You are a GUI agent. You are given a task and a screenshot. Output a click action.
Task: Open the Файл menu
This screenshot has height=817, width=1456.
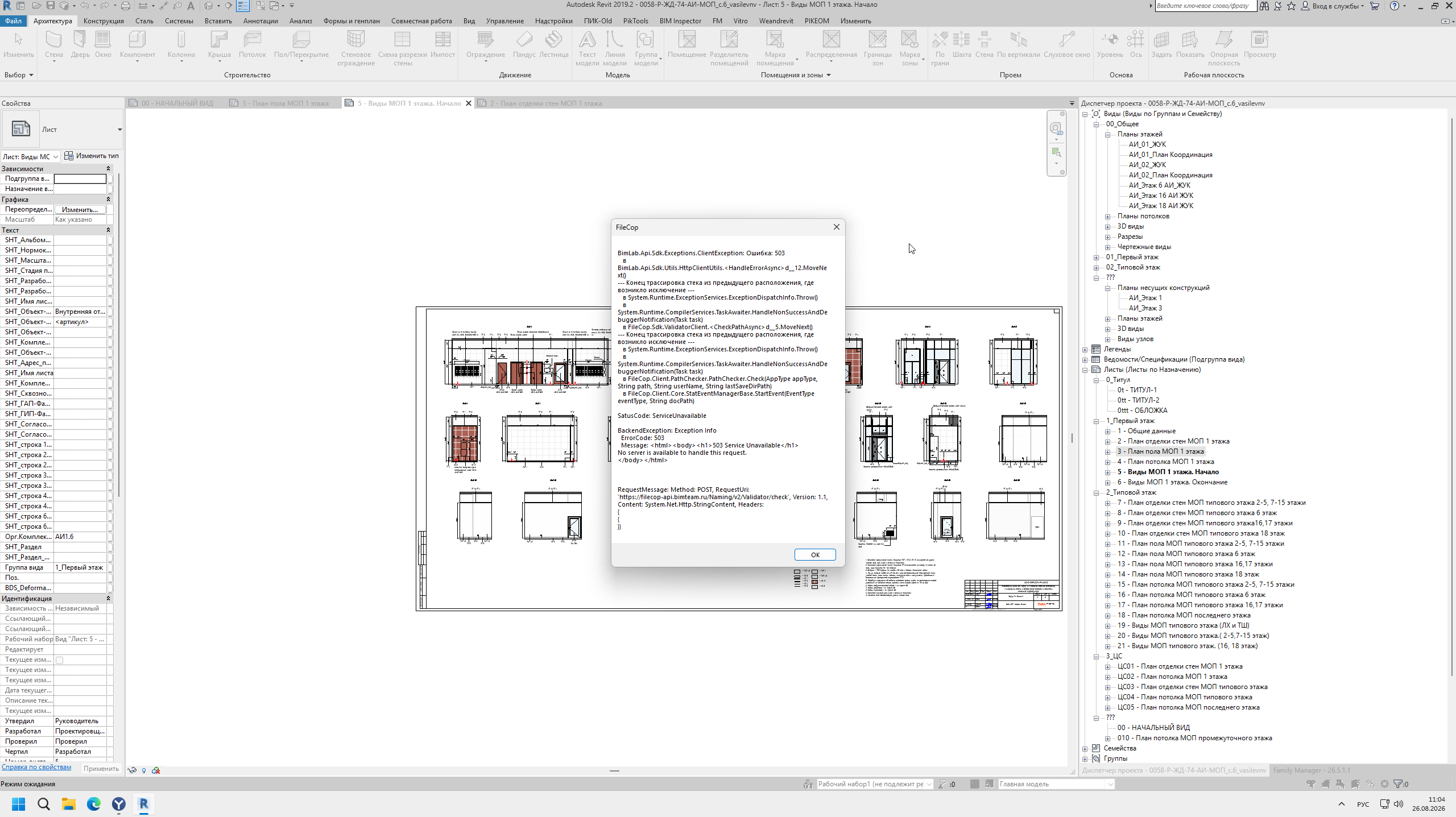coord(13,21)
